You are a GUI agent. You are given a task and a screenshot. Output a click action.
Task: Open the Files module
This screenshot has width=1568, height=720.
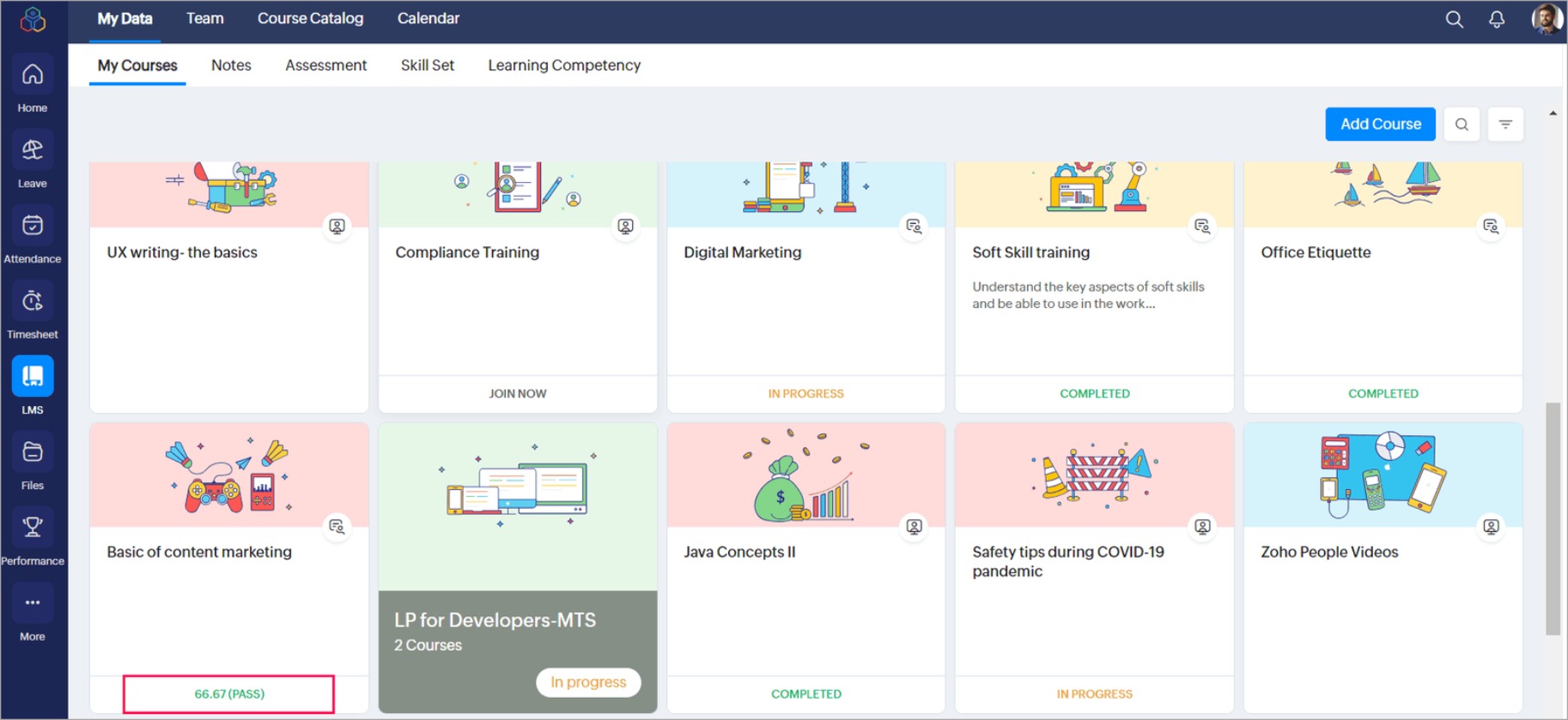click(x=33, y=452)
